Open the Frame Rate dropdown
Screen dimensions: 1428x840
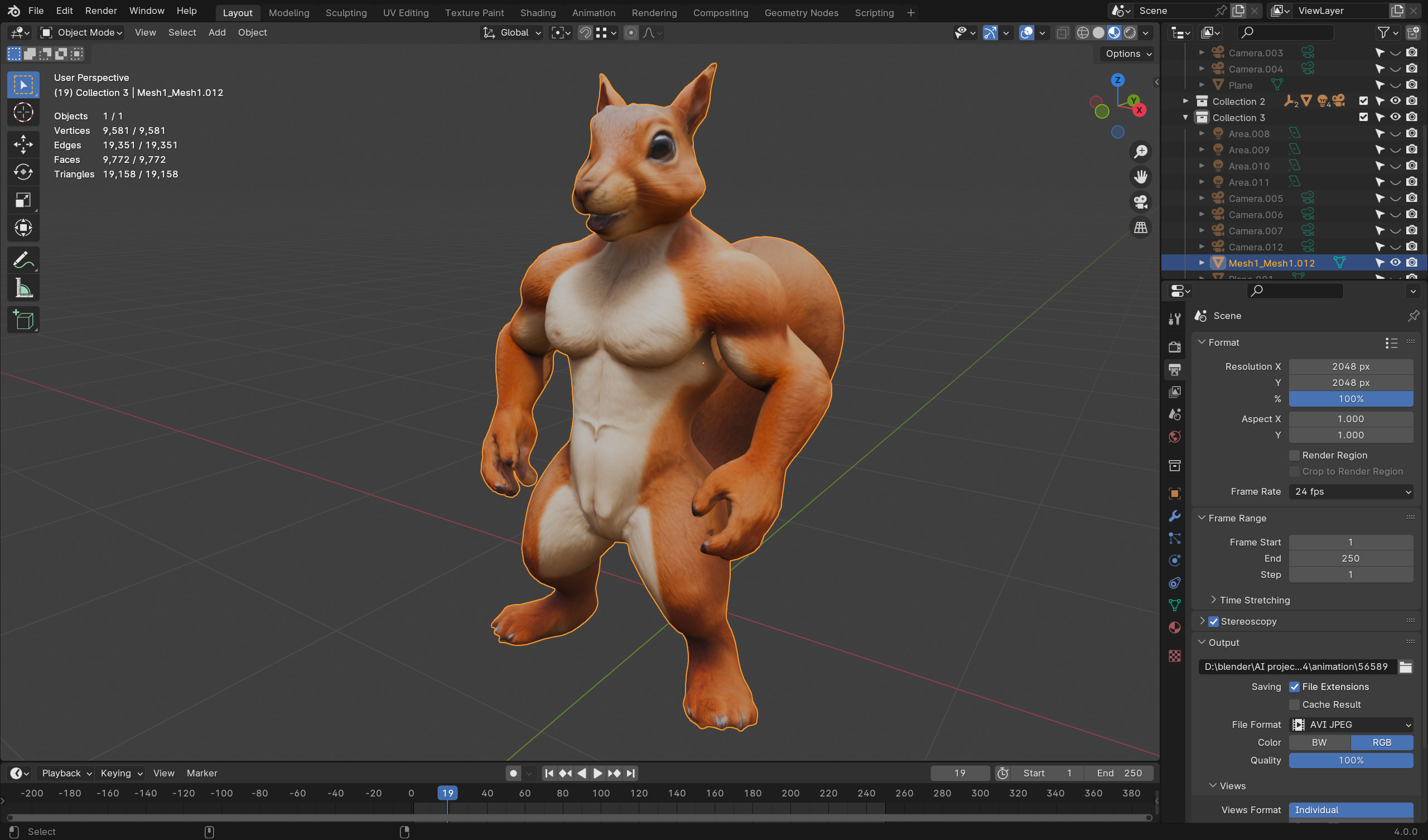(x=1351, y=492)
